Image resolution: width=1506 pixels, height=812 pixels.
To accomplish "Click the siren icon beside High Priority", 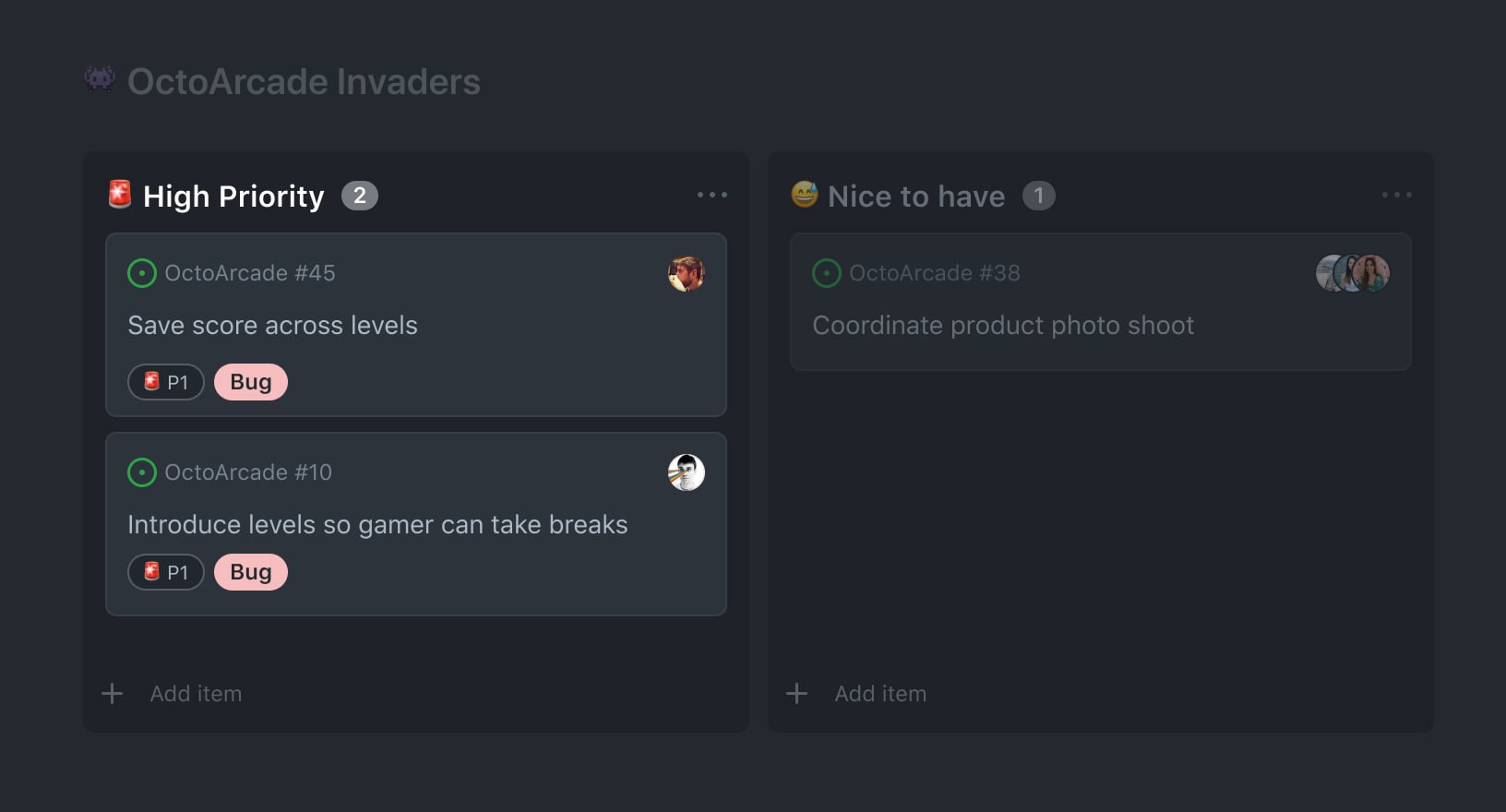I will click(x=120, y=195).
